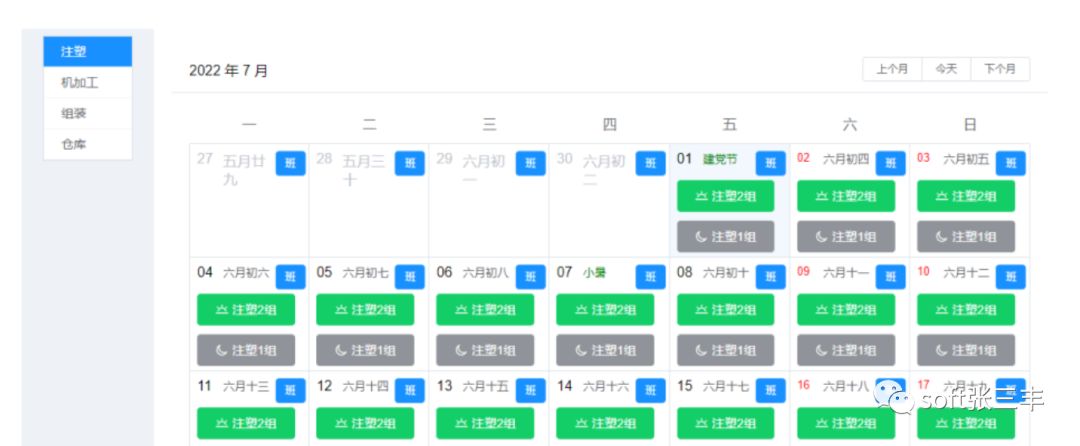
Task: Click the 班 icon on July 03
Action: [1011, 163]
